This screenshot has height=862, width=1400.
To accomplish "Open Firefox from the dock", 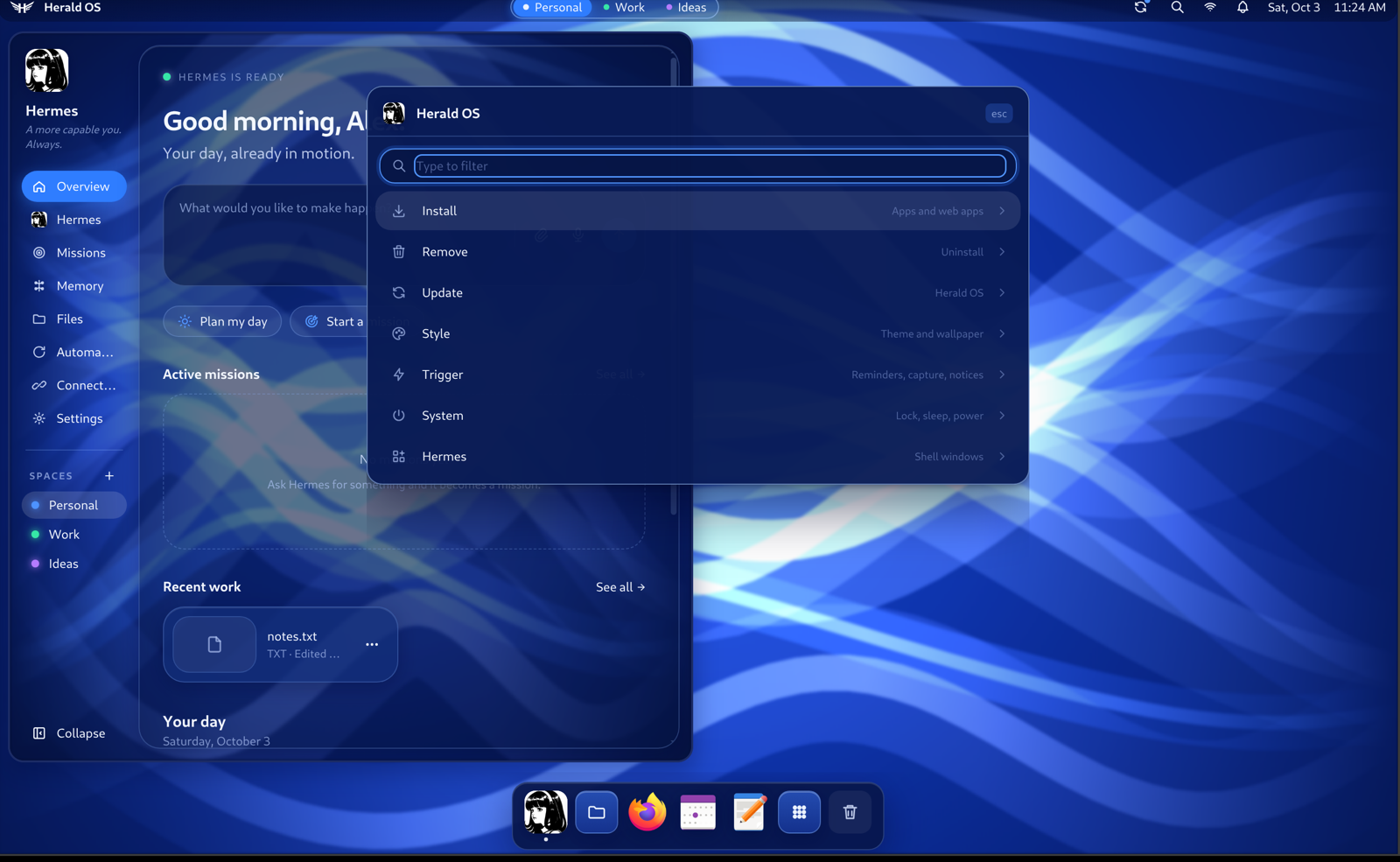I will (x=647, y=812).
